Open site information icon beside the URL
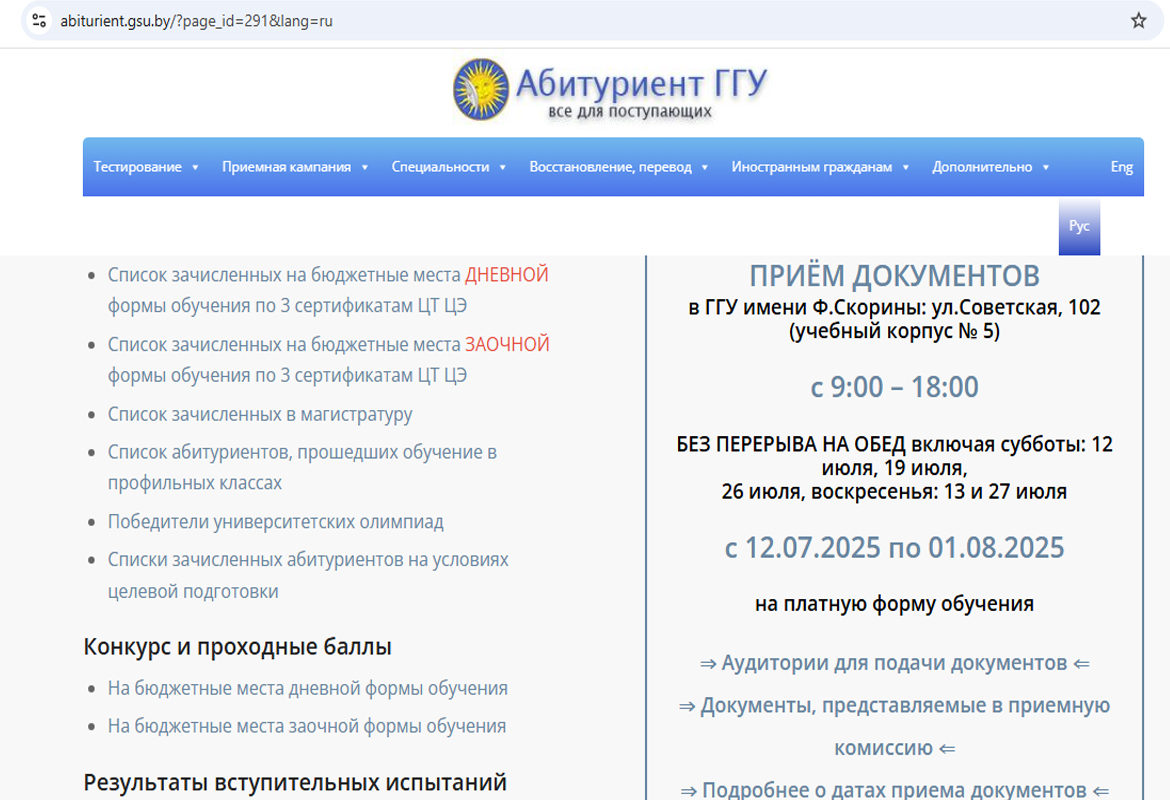 (39, 20)
